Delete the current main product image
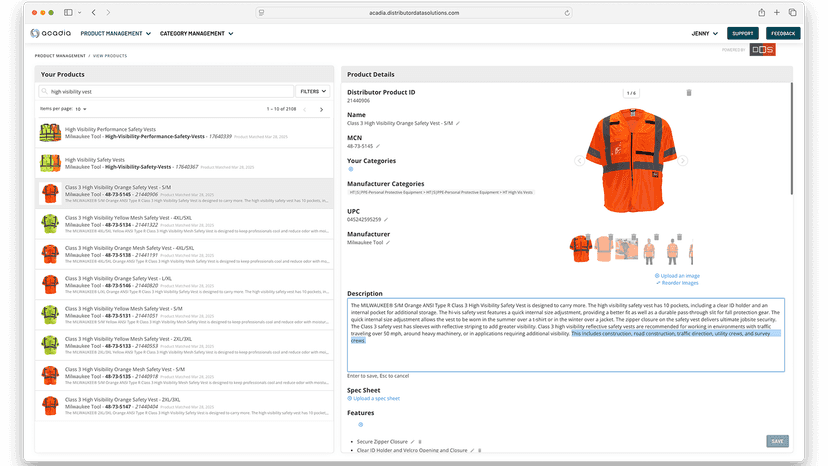 tap(689, 92)
